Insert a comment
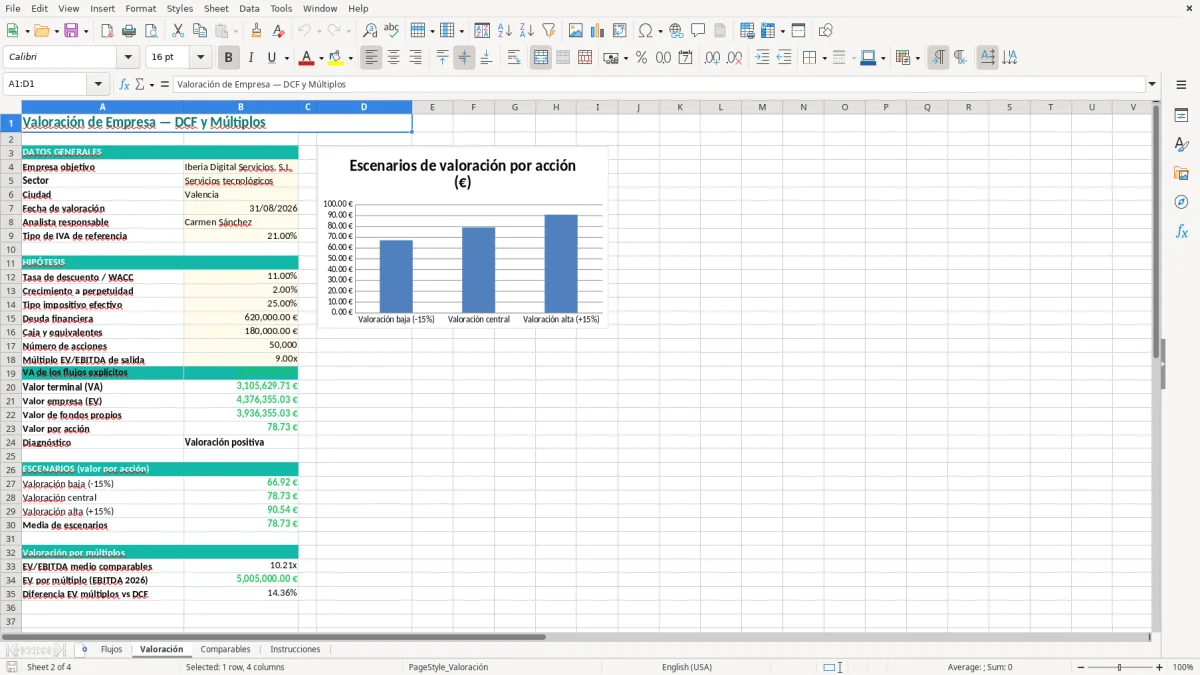The image size is (1200, 675). click(698, 31)
